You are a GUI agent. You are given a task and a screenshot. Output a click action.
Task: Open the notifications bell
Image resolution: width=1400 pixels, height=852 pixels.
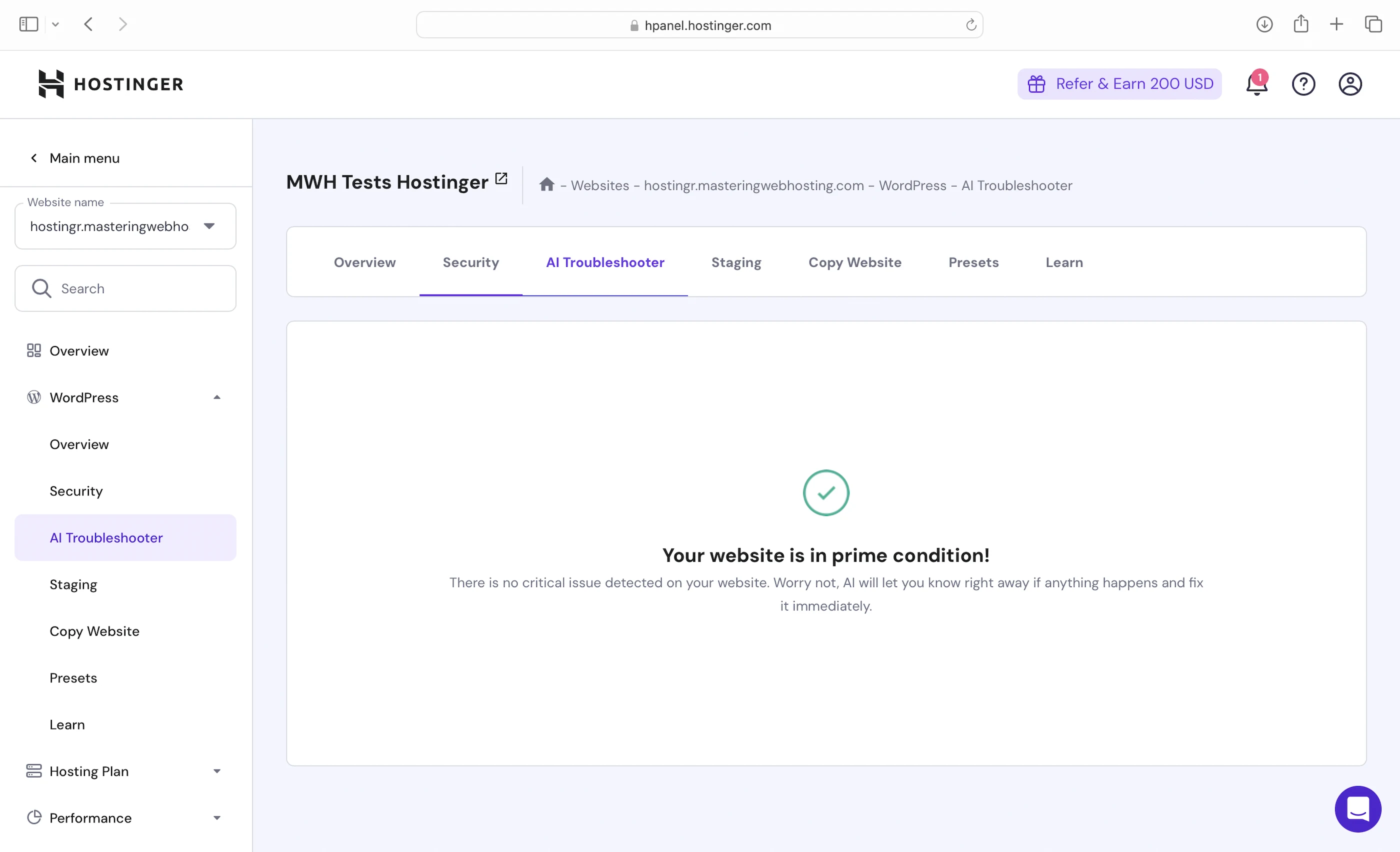1256,84
